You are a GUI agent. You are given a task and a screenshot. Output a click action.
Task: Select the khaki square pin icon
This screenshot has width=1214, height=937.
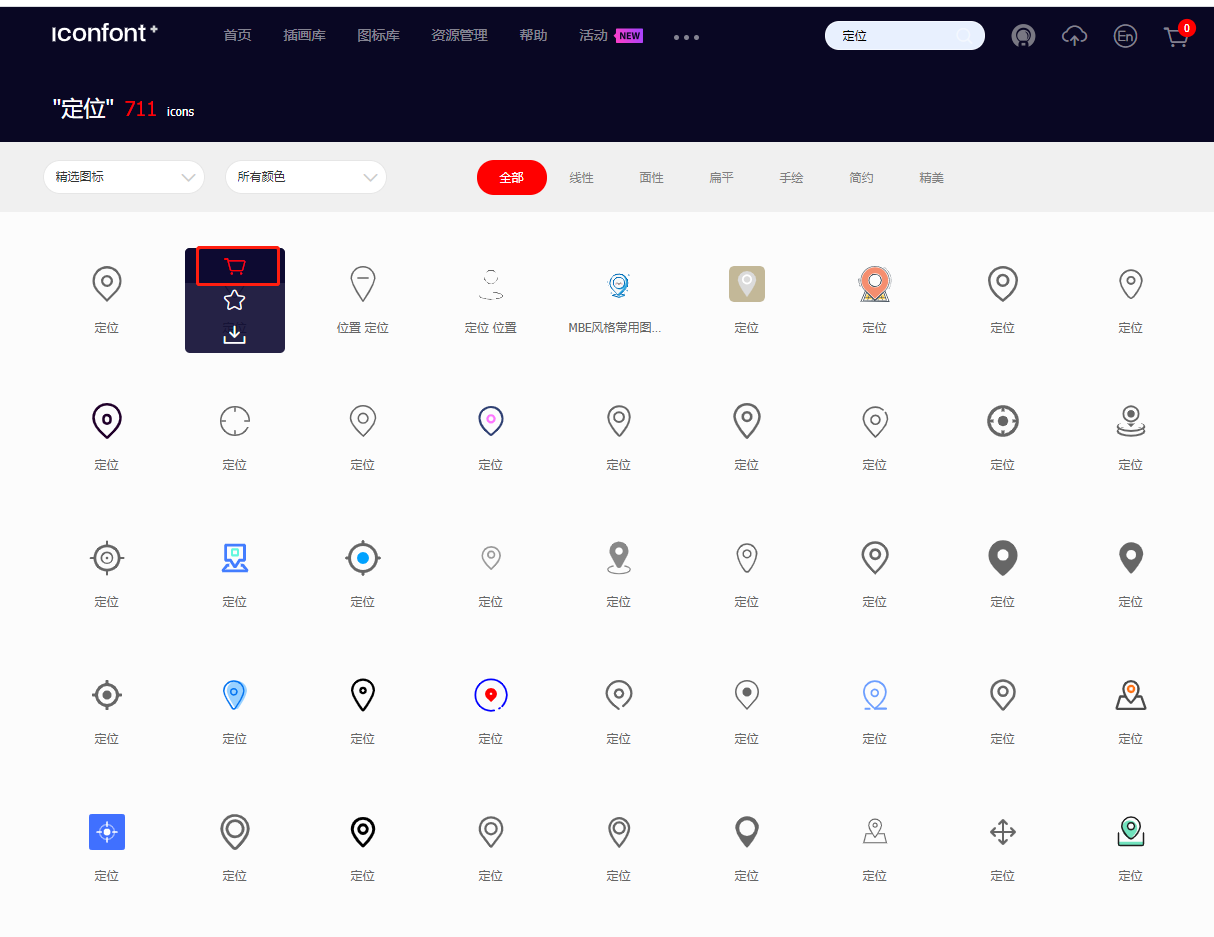pos(747,284)
